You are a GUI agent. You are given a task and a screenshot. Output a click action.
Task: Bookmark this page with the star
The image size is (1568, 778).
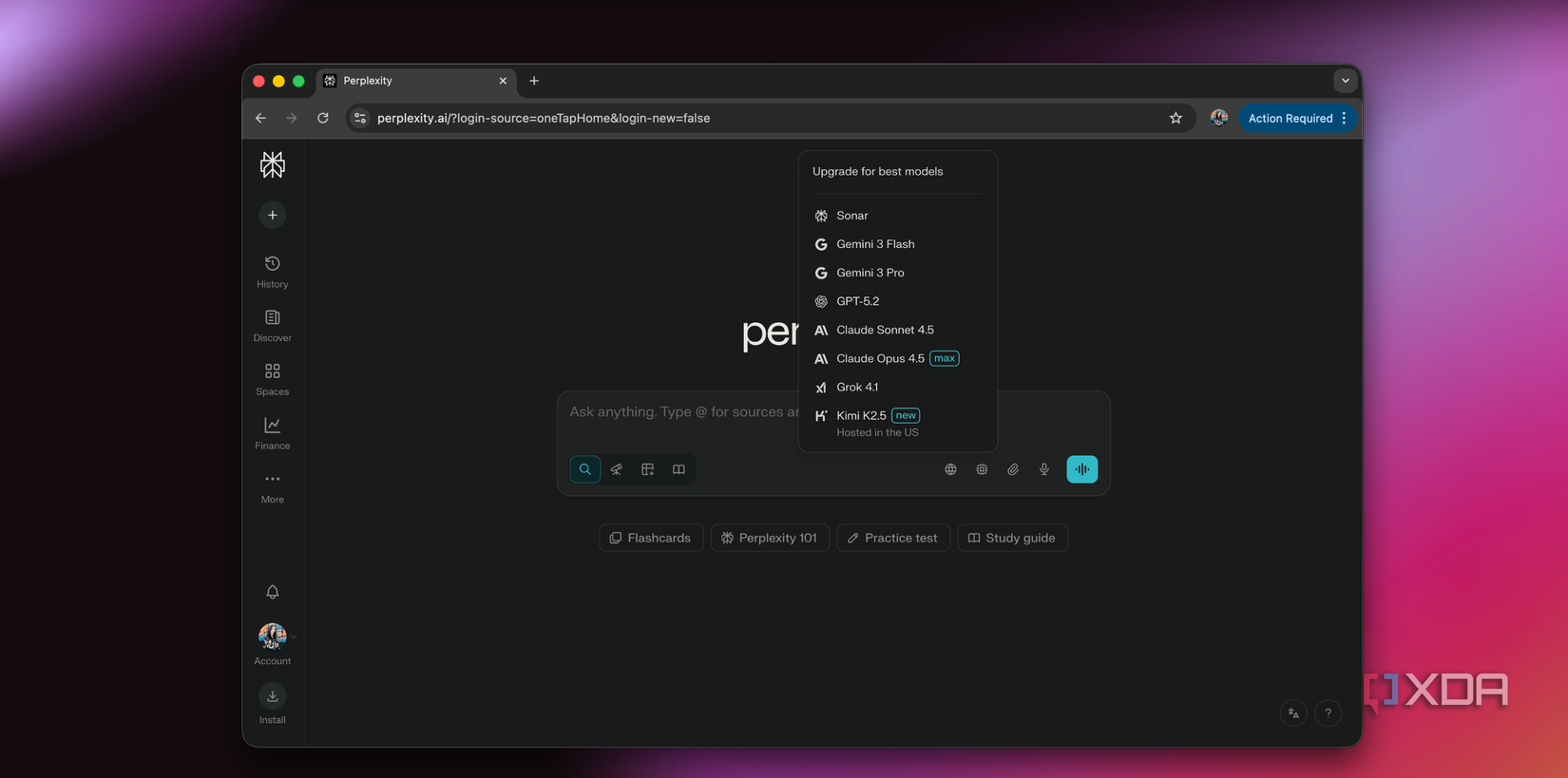[1176, 118]
